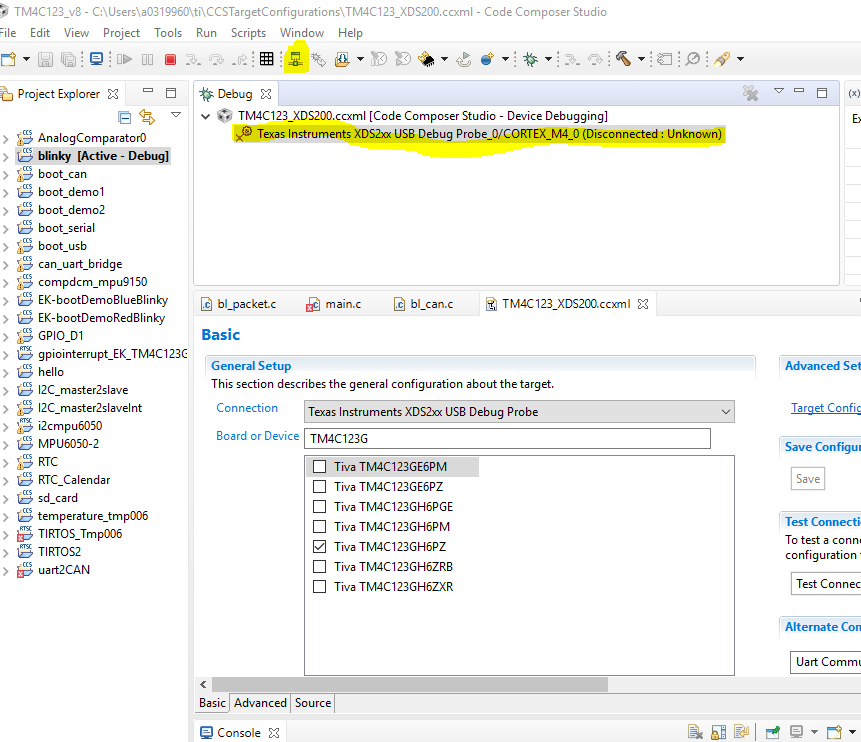
Task: Open the Run menu
Action: pos(206,33)
